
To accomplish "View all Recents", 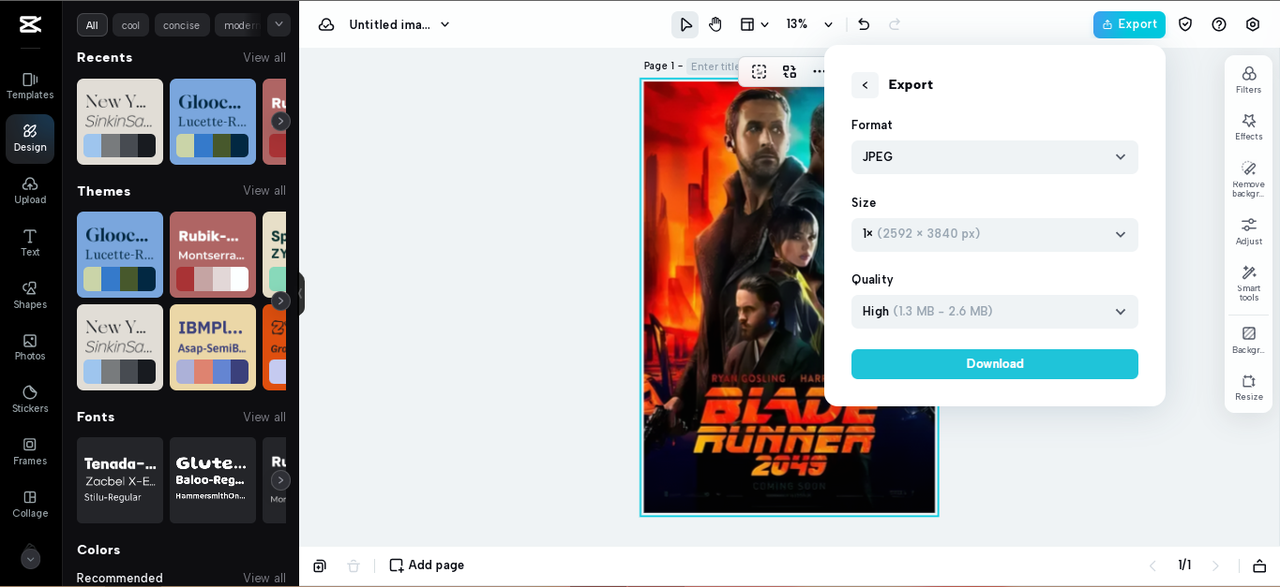I will click(264, 58).
